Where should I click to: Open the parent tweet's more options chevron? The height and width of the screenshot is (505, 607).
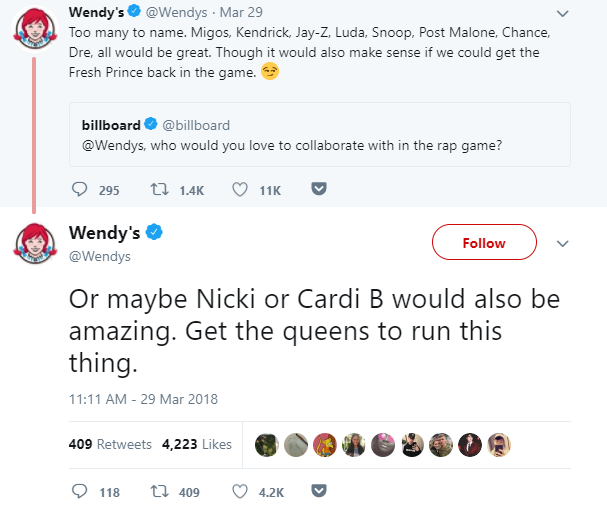[x=562, y=14]
